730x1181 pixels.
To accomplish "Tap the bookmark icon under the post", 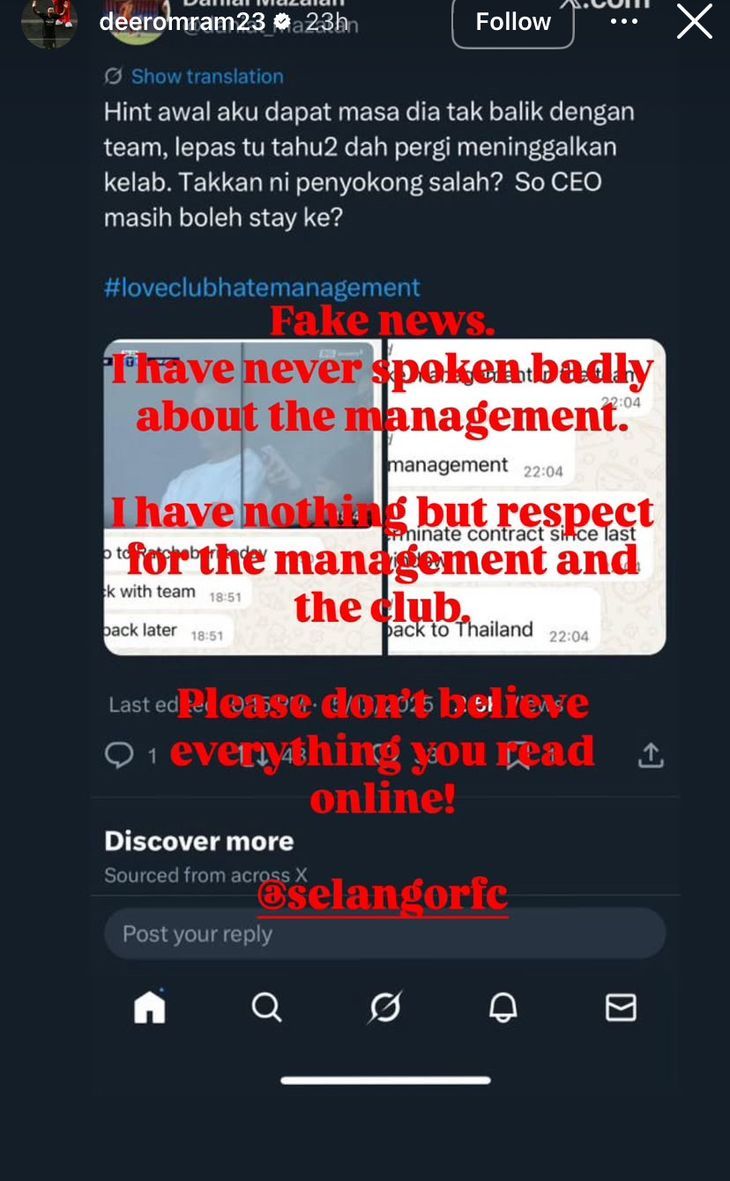I will (x=518, y=756).
